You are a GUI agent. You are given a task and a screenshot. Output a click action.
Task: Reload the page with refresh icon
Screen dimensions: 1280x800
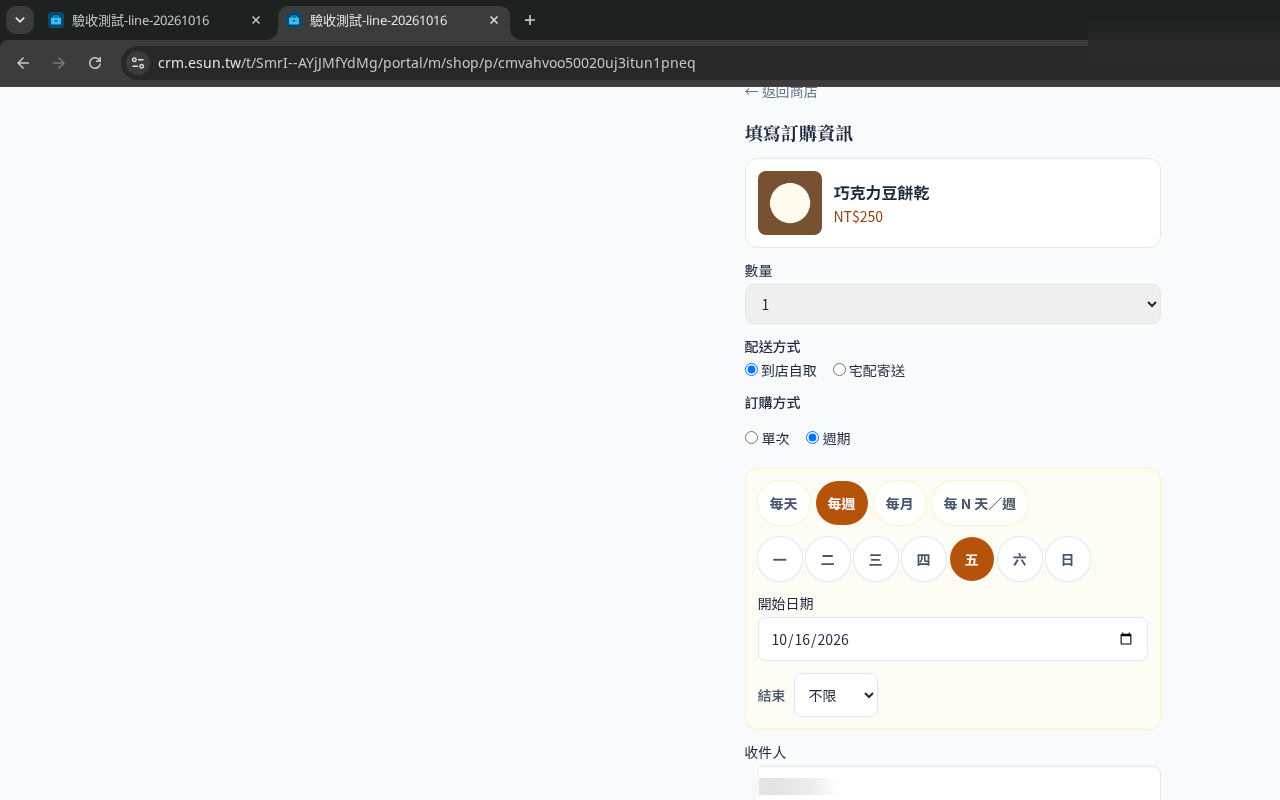[x=95, y=63]
